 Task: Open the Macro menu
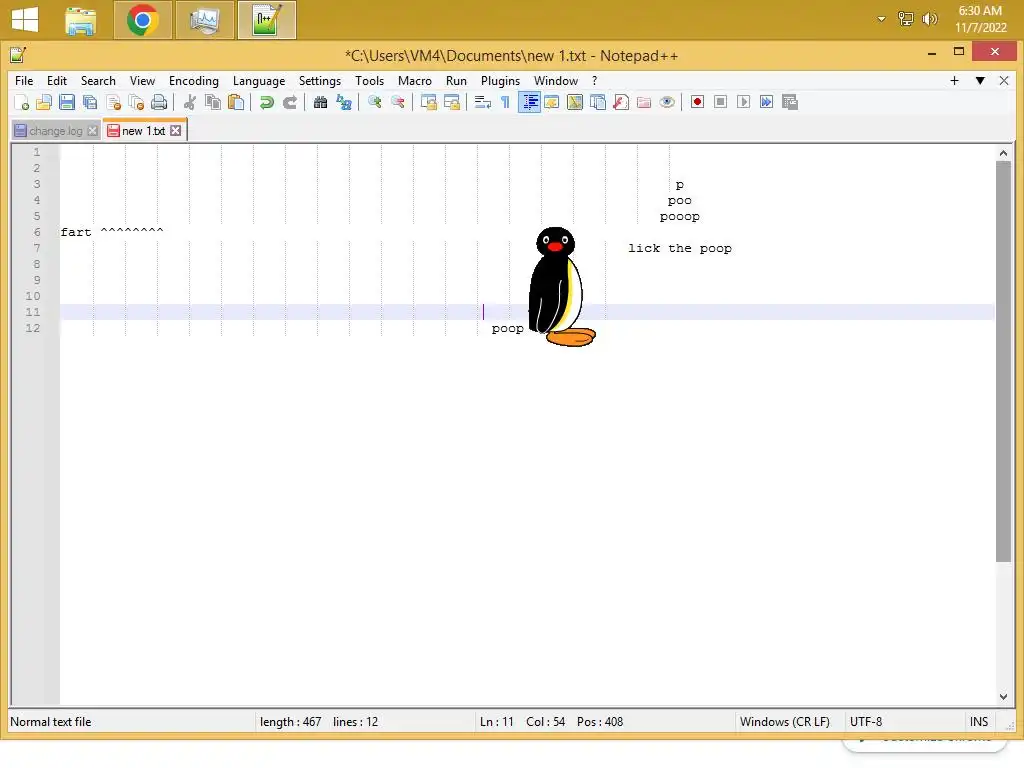(415, 81)
